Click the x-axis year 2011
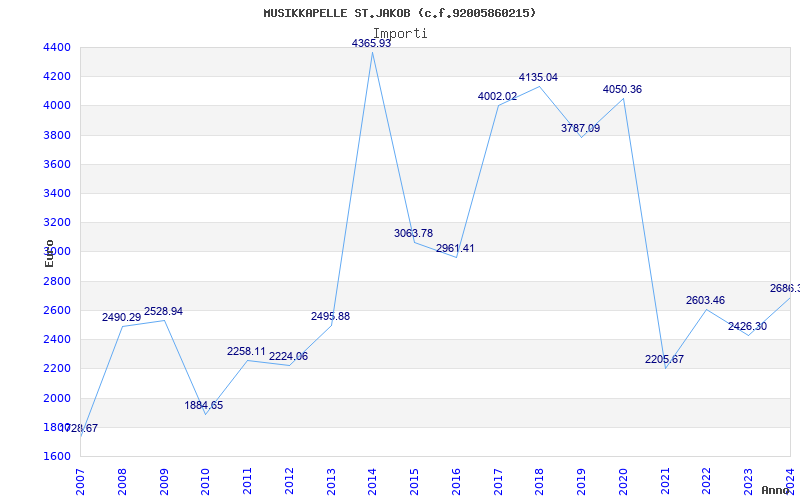Viewport: 800px width, 500px height. pyautogui.click(x=247, y=482)
